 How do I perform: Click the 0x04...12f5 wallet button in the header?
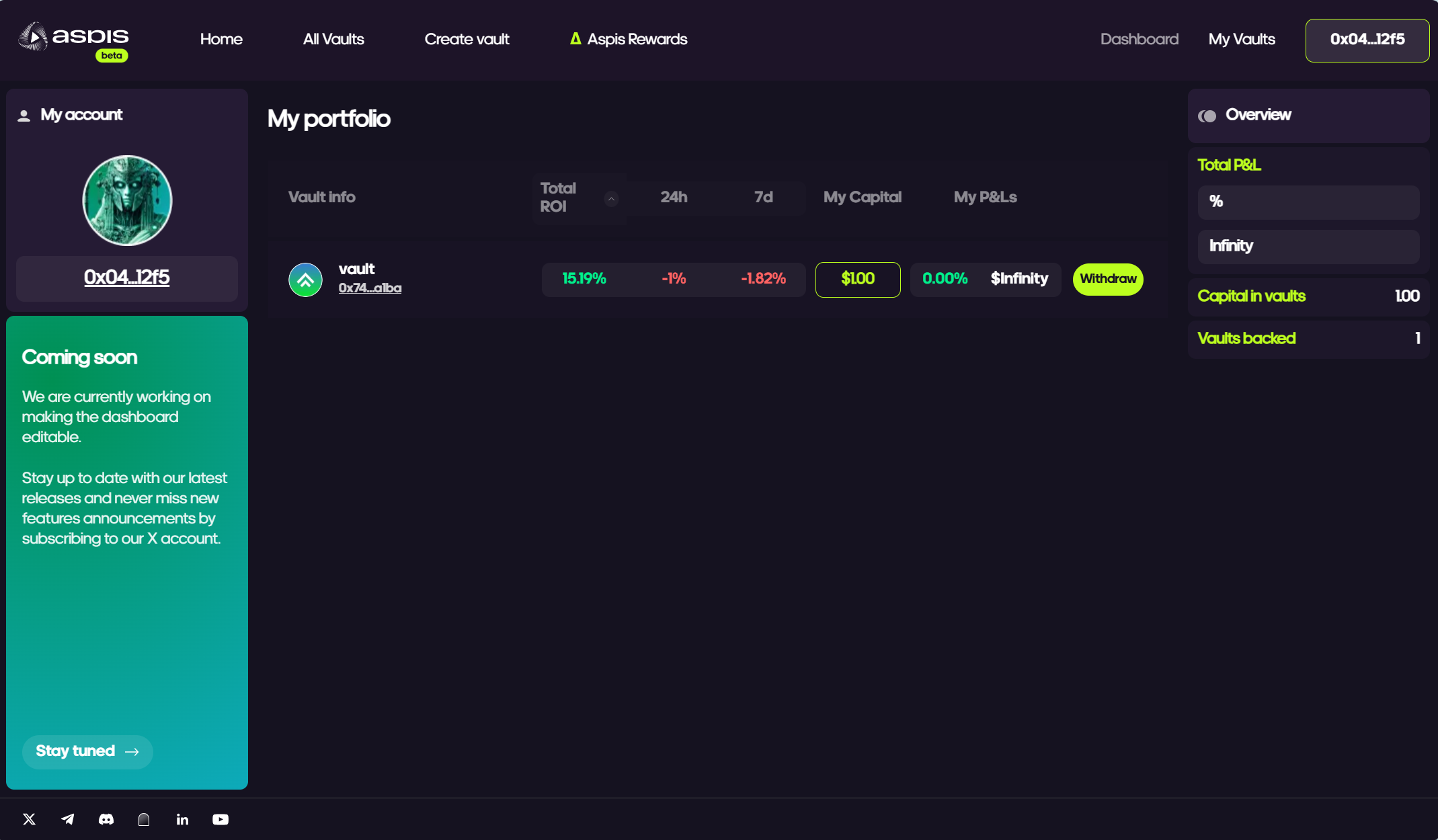pyautogui.click(x=1367, y=40)
